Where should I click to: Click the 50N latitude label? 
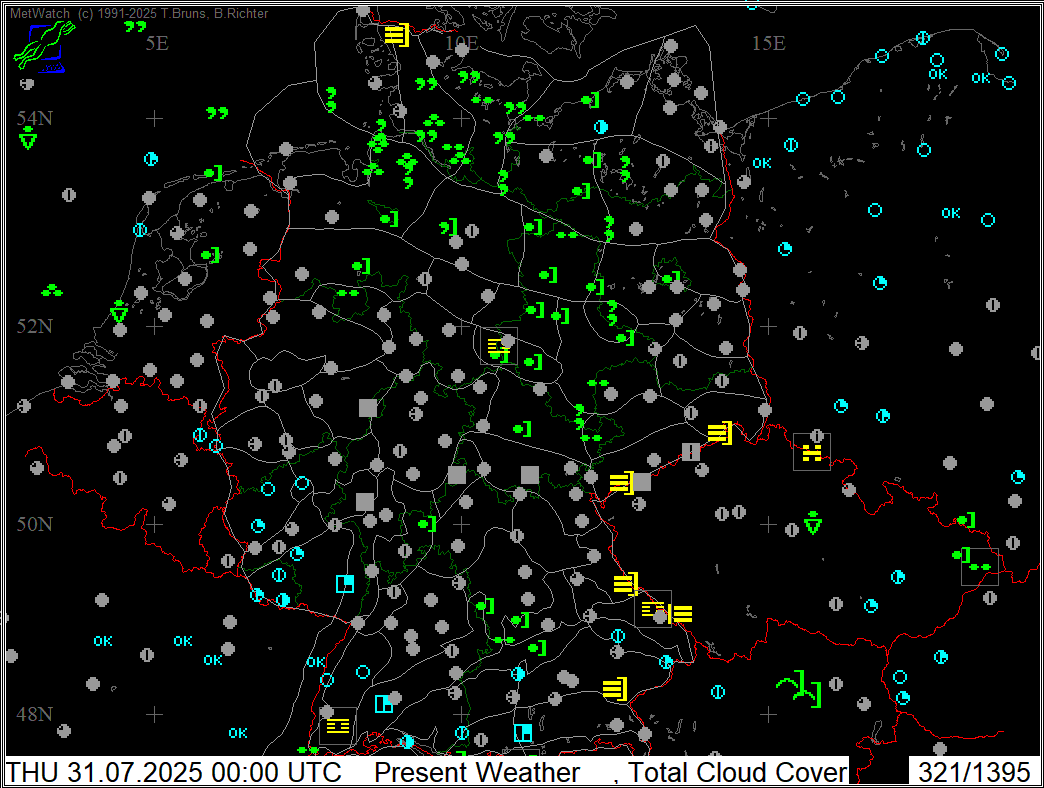[x=35, y=524]
